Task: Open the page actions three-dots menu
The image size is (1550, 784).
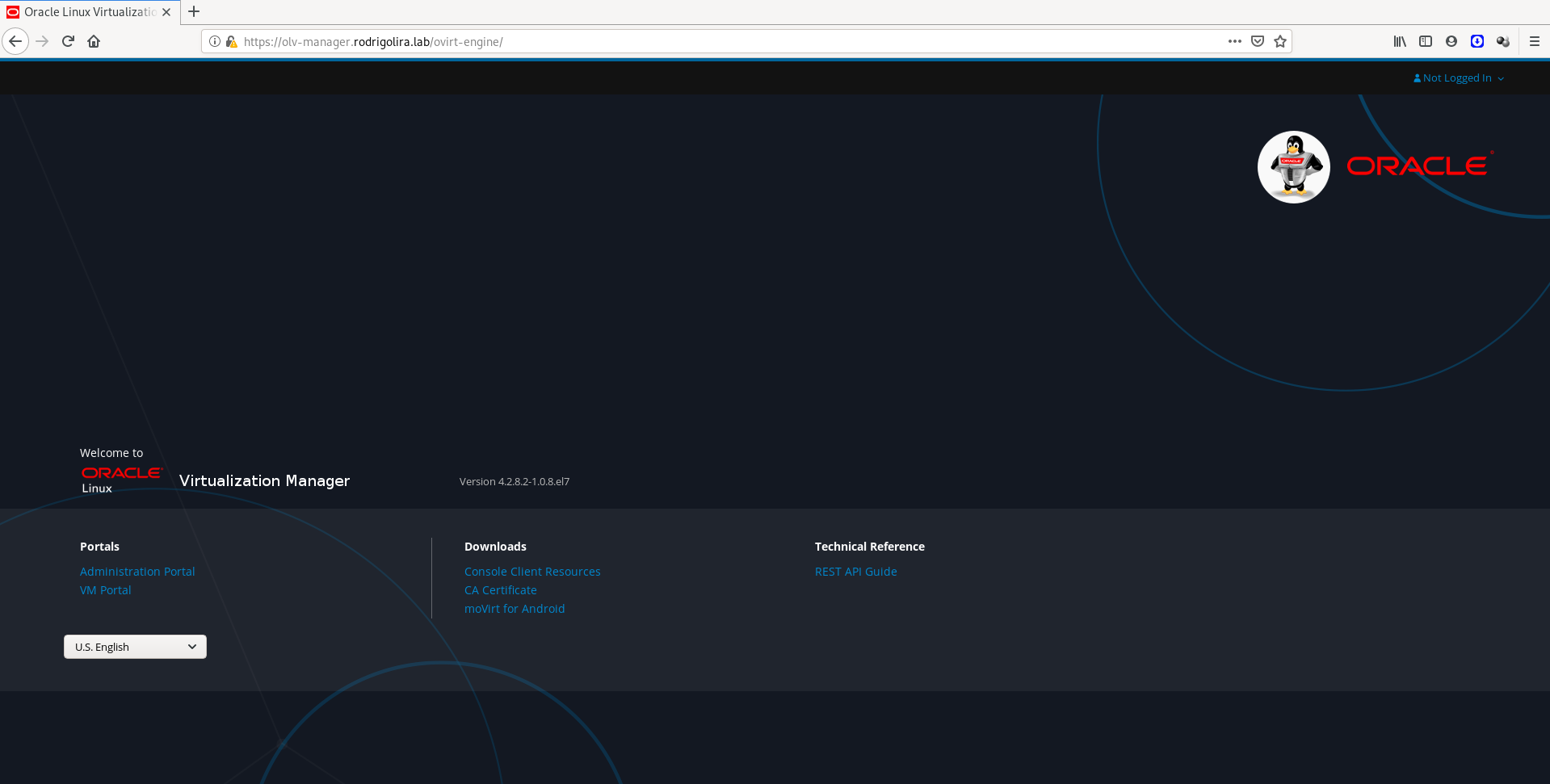Action: point(1234,41)
